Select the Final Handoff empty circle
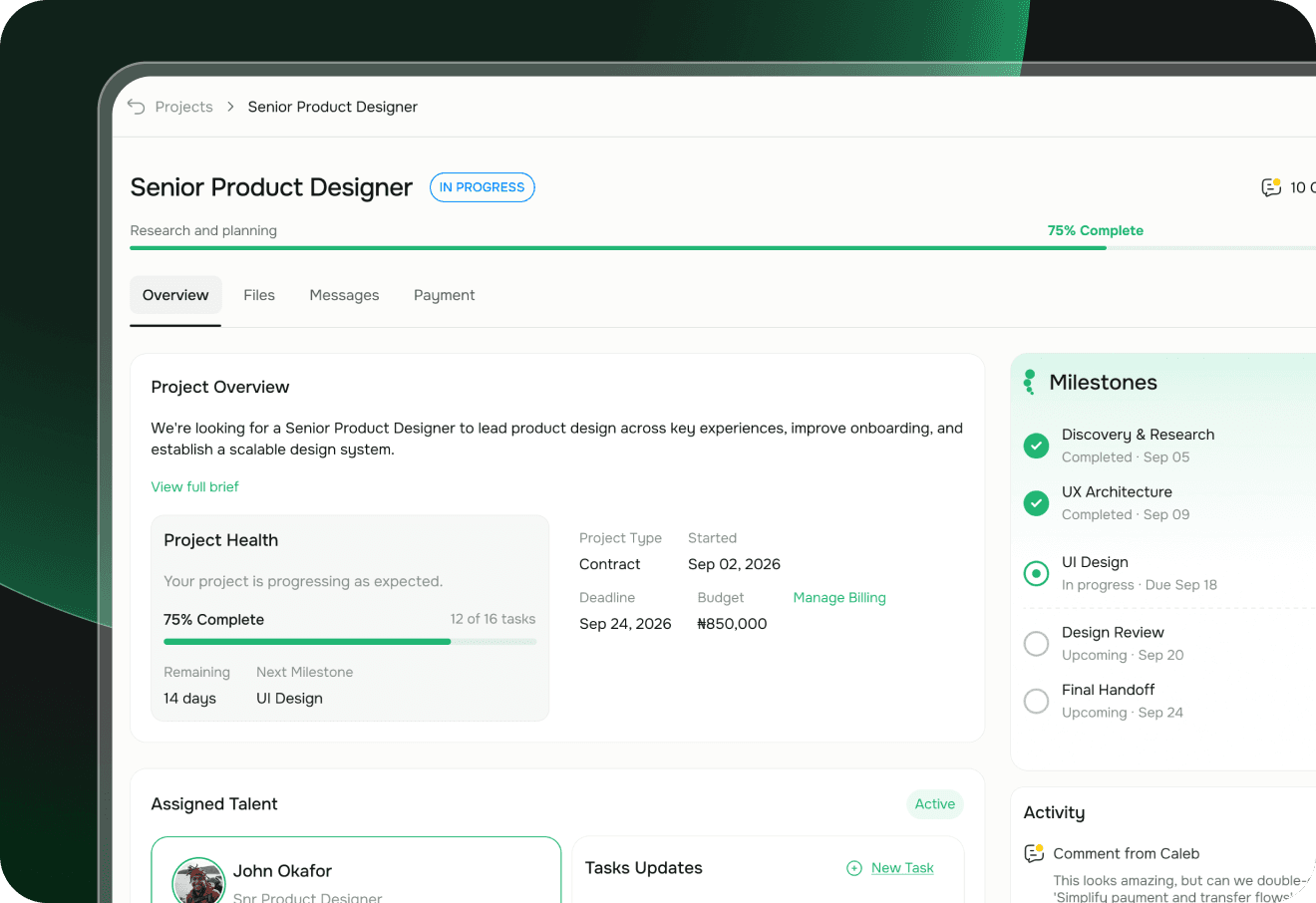This screenshot has height=903, width=1316. click(1036, 701)
